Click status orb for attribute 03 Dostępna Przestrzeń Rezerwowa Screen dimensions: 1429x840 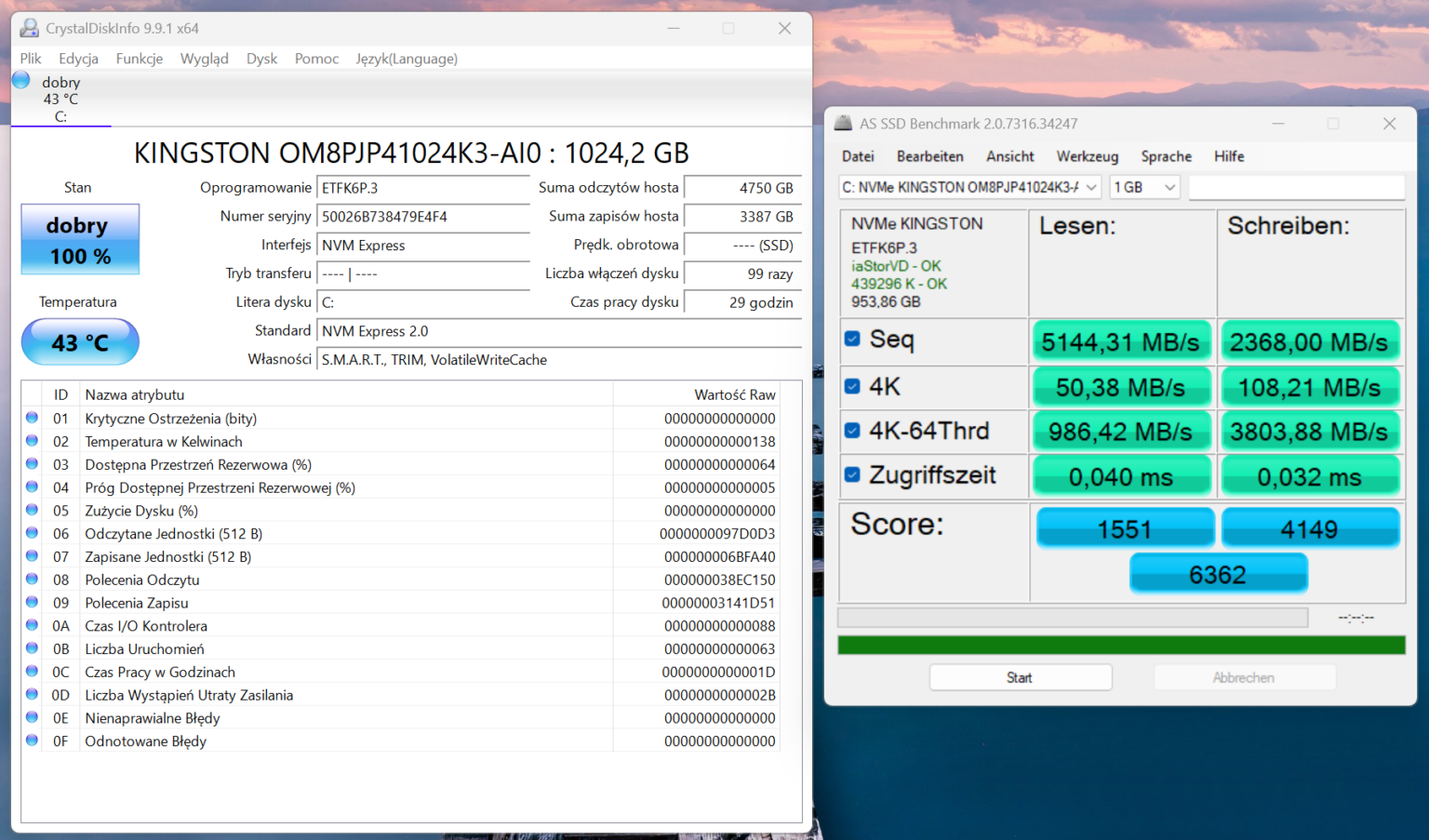(32, 464)
